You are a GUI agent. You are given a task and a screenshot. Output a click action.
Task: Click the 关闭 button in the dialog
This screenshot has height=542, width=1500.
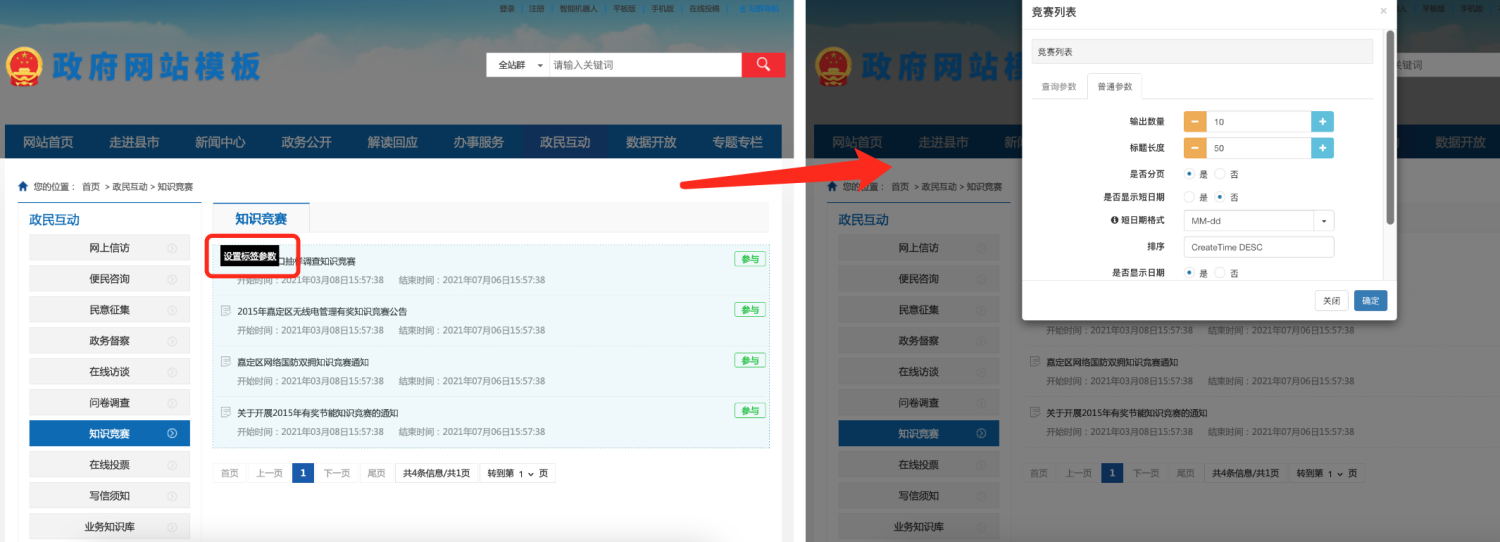pos(1331,300)
